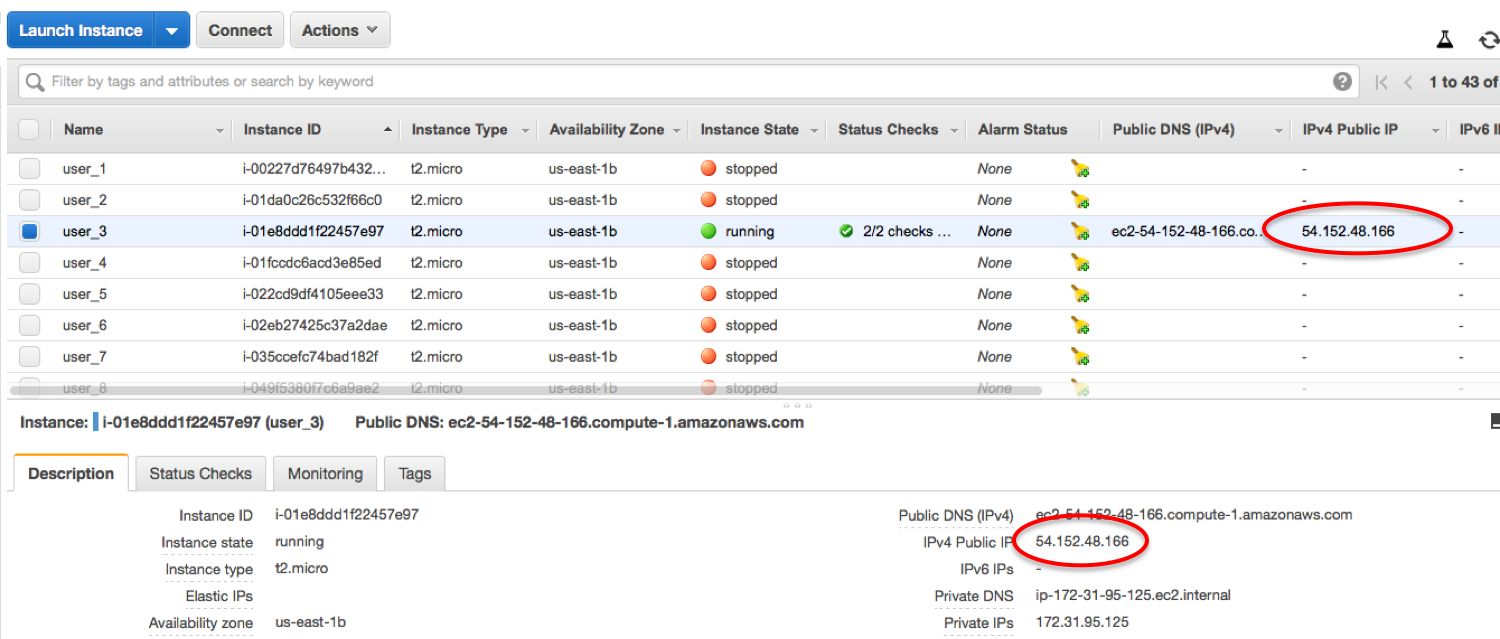Image resolution: width=1500 pixels, height=639 pixels.
Task: Click the flask experiments icon
Action: point(1444,40)
